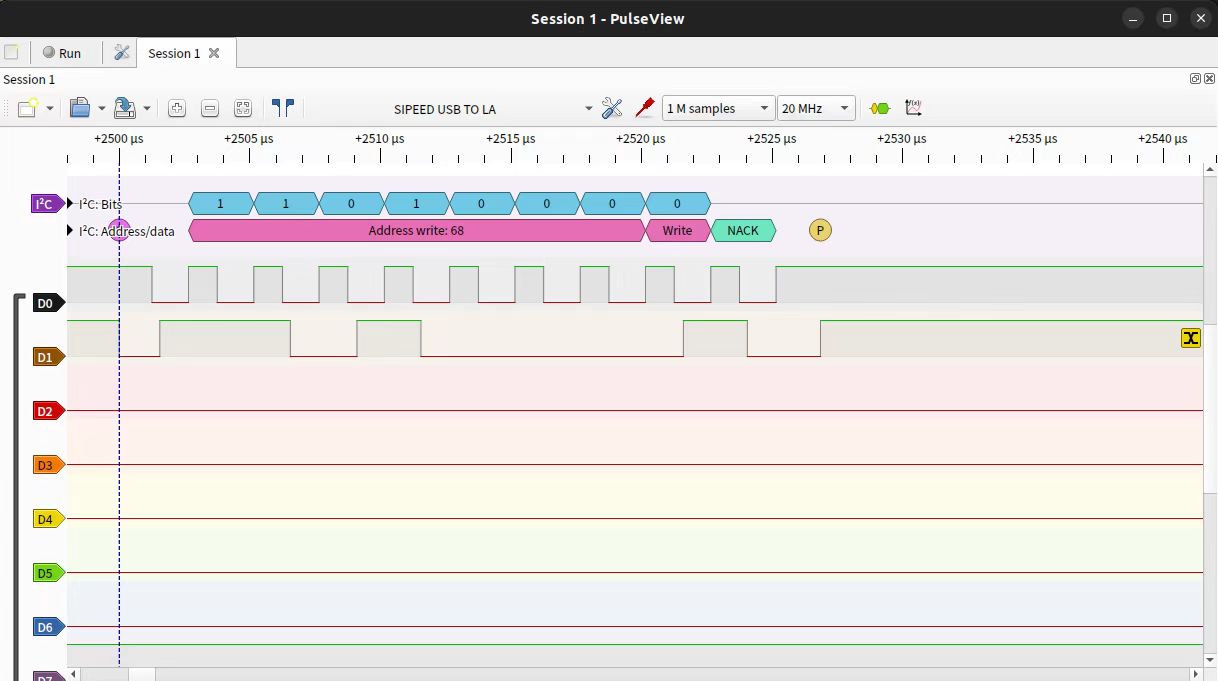1218x681 pixels.
Task: Open the 20 MHz sample rate dropdown
Action: 816,107
